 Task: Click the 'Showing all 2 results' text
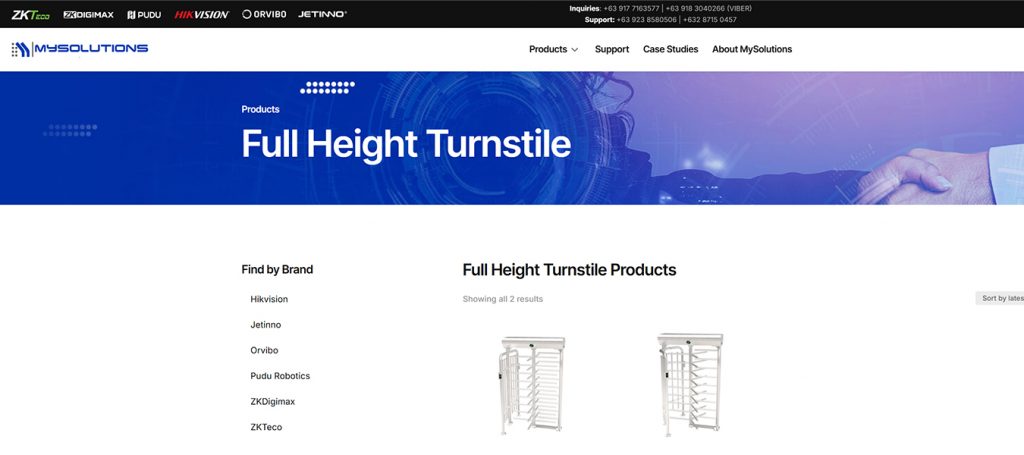[x=503, y=299]
